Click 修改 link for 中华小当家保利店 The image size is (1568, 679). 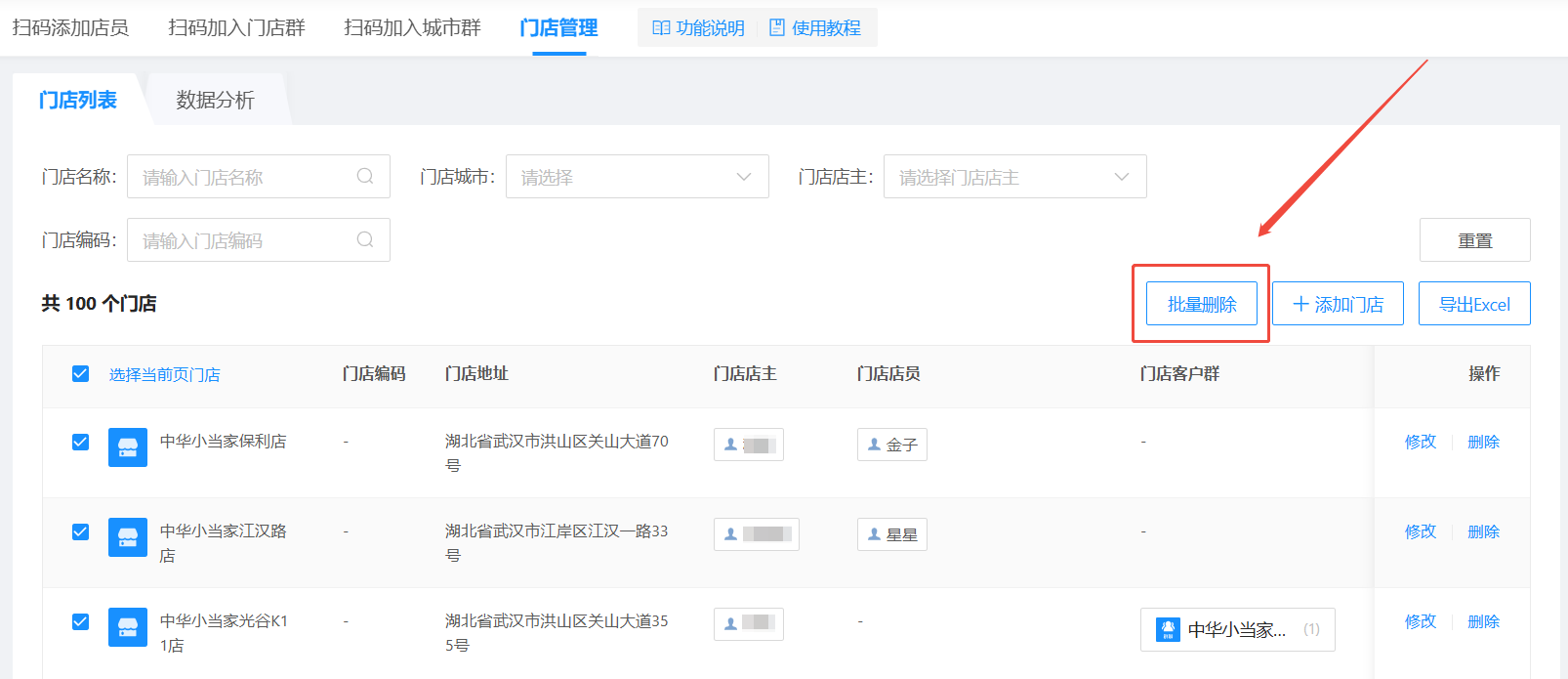[x=1421, y=443]
